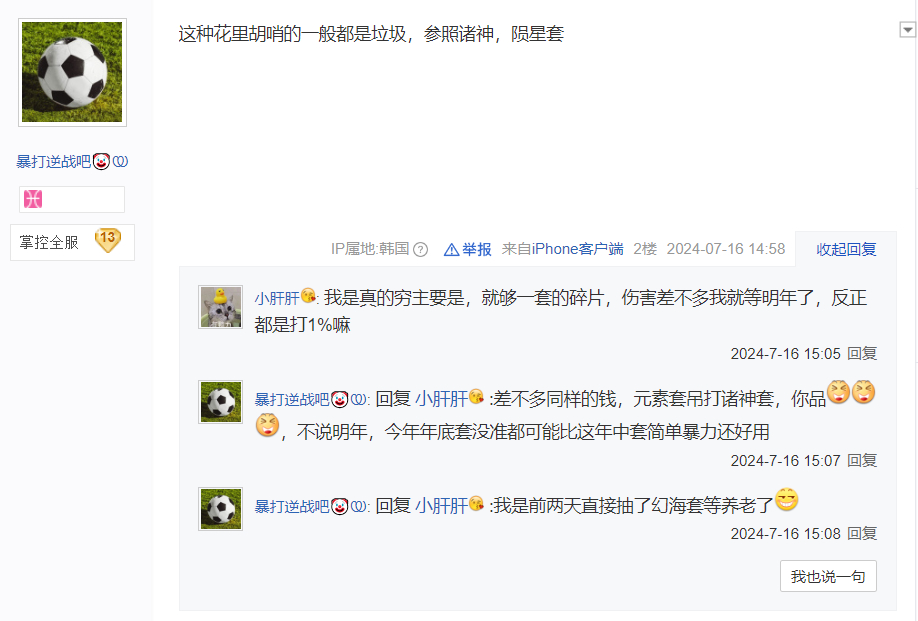918x621 pixels.
Task: Click 小肝肝's cat avatar thumbnail
Action: point(220,307)
